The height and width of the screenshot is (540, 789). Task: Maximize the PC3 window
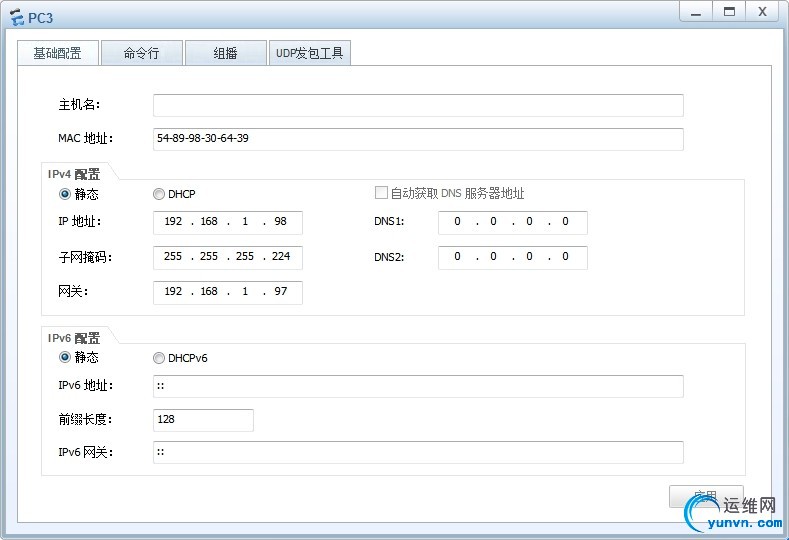pyautogui.click(x=729, y=12)
